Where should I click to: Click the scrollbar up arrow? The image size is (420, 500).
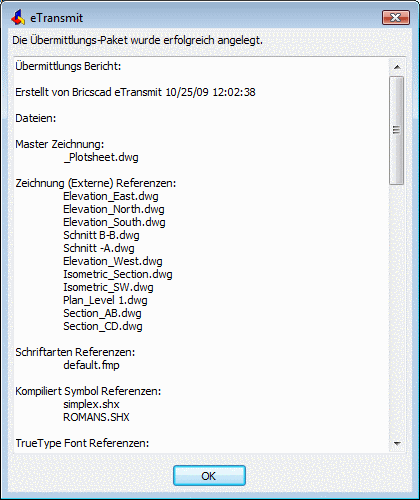[397, 67]
